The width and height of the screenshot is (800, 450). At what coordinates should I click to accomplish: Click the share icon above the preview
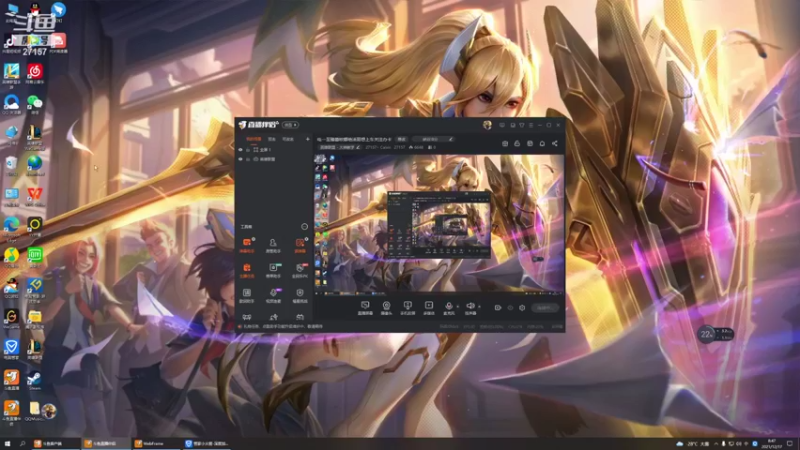pyautogui.click(x=555, y=144)
